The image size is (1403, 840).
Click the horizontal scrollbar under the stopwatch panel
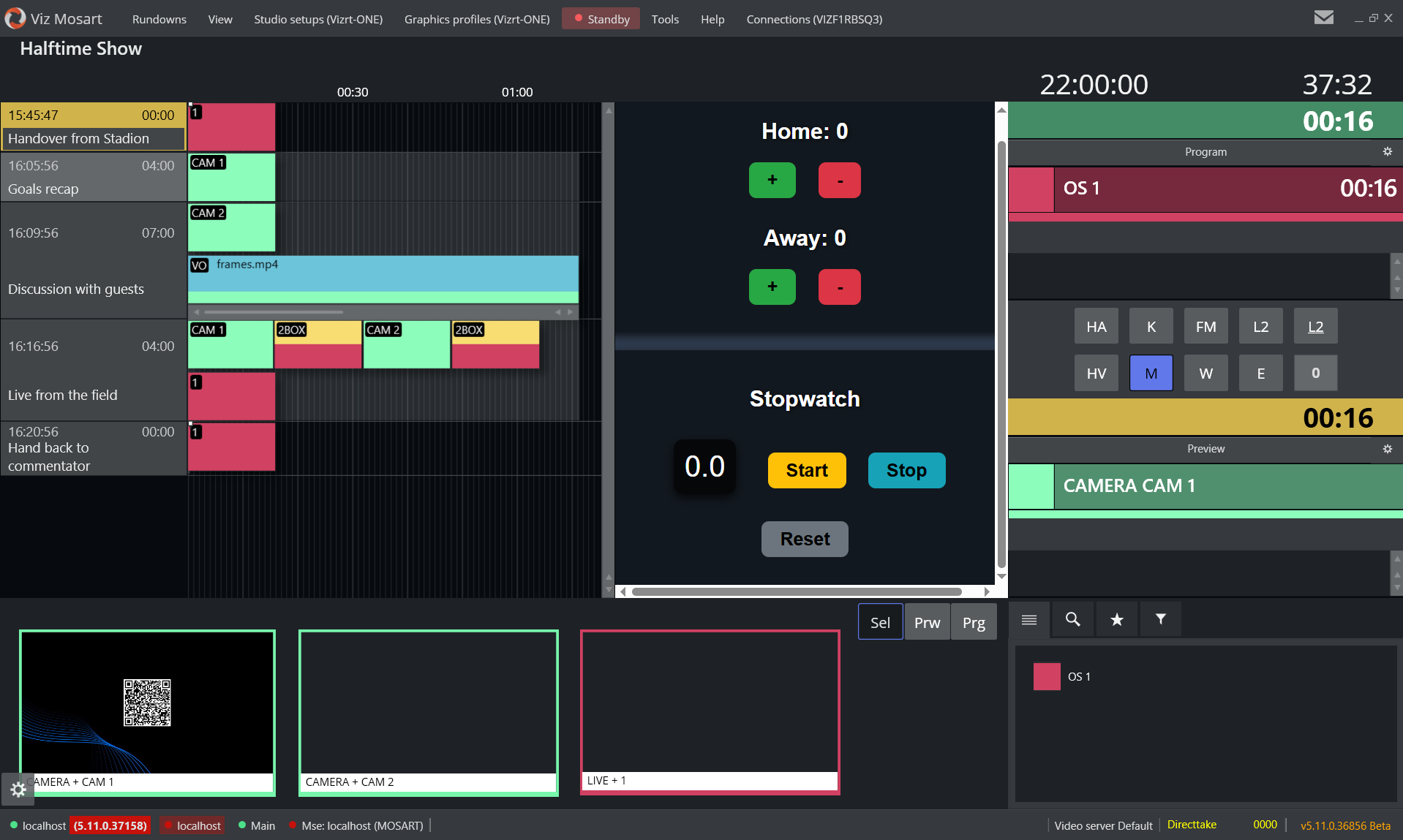click(x=796, y=591)
